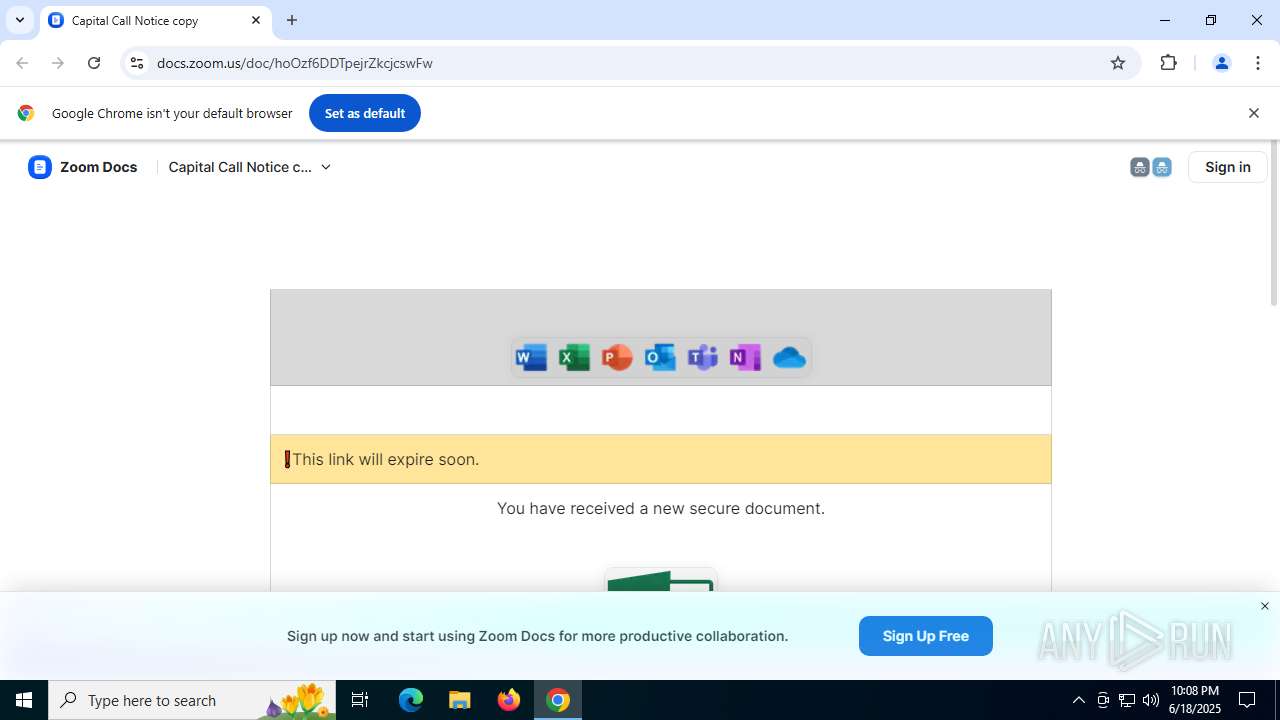Open the taskbar clock showing 10:08 PM
The width and height of the screenshot is (1280, 720).
[x=1195, y=700]
